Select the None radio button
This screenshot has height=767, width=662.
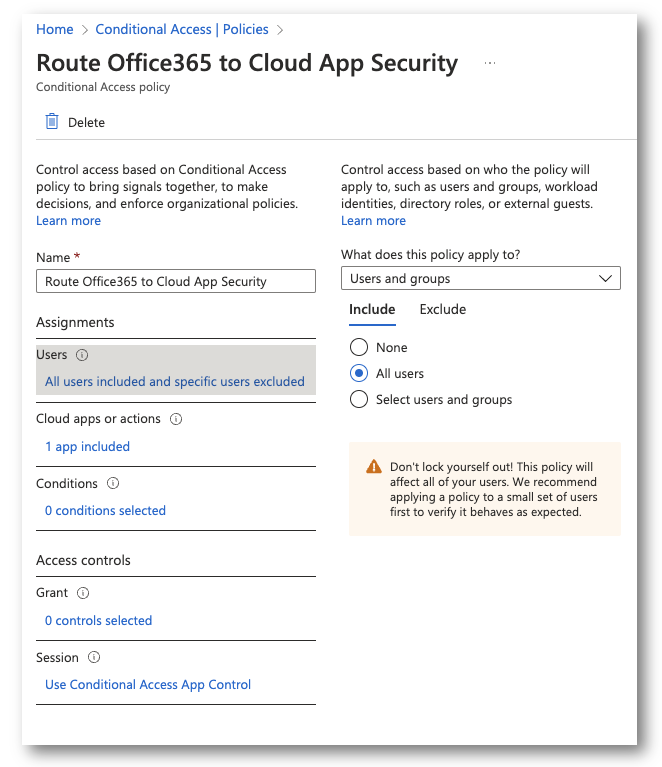(359, 347)
